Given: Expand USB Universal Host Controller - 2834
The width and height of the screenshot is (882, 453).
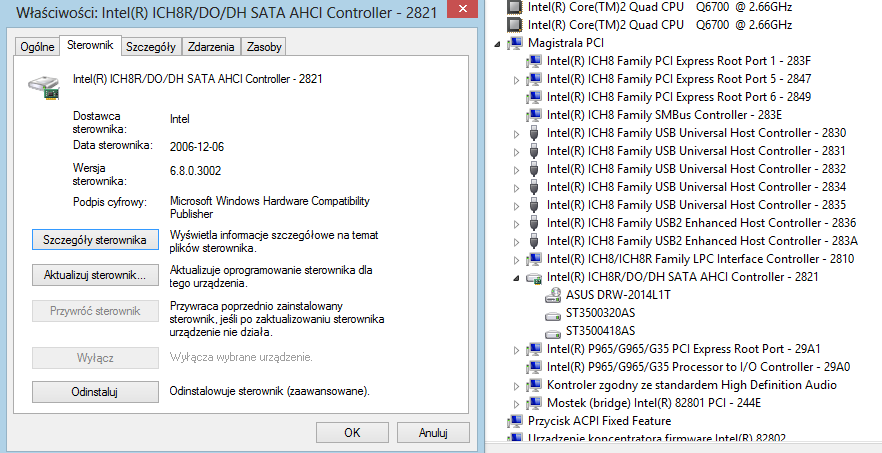Looking at the screenshot, I should pos(516,188).
